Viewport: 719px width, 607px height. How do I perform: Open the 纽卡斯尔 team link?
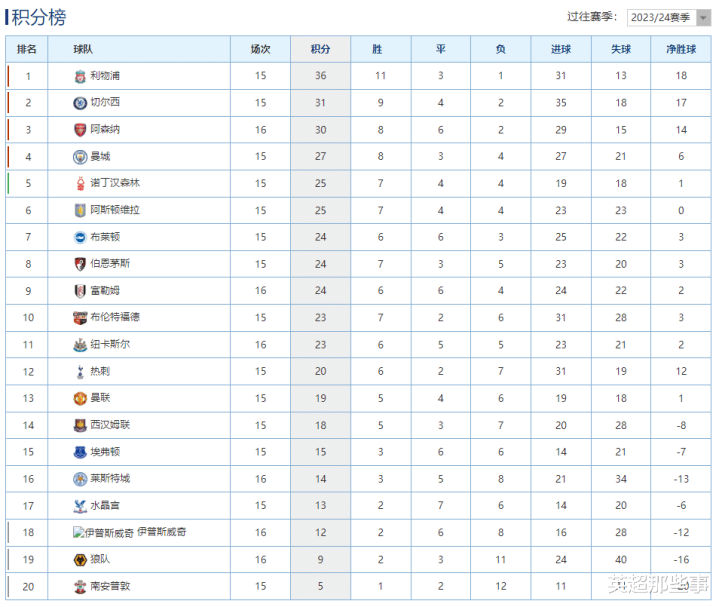[110, 345]
